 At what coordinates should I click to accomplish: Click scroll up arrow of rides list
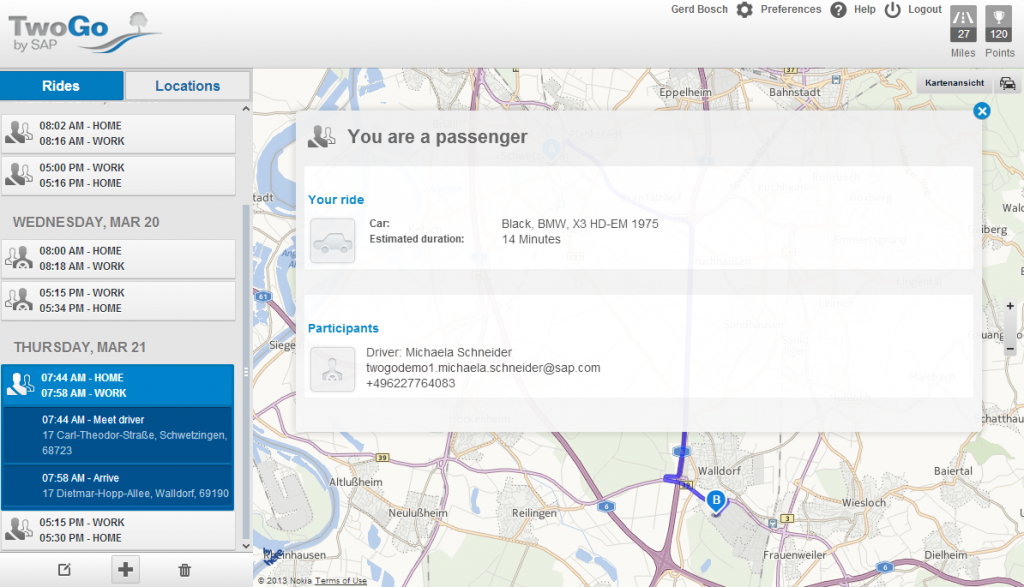[246, 108]
